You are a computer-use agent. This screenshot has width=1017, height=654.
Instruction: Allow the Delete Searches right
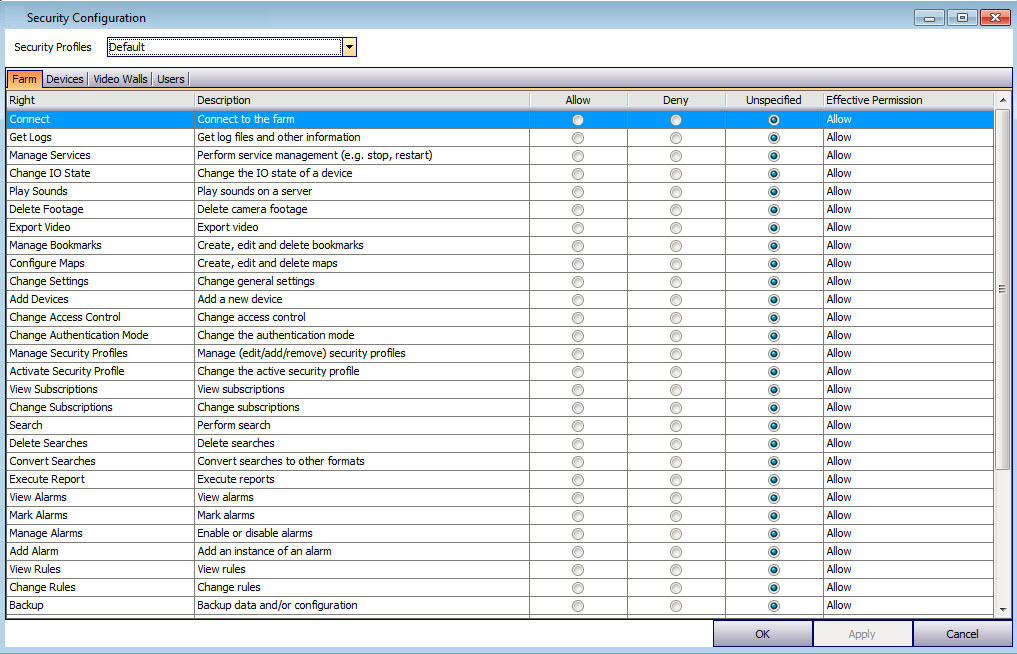(578, 444)
